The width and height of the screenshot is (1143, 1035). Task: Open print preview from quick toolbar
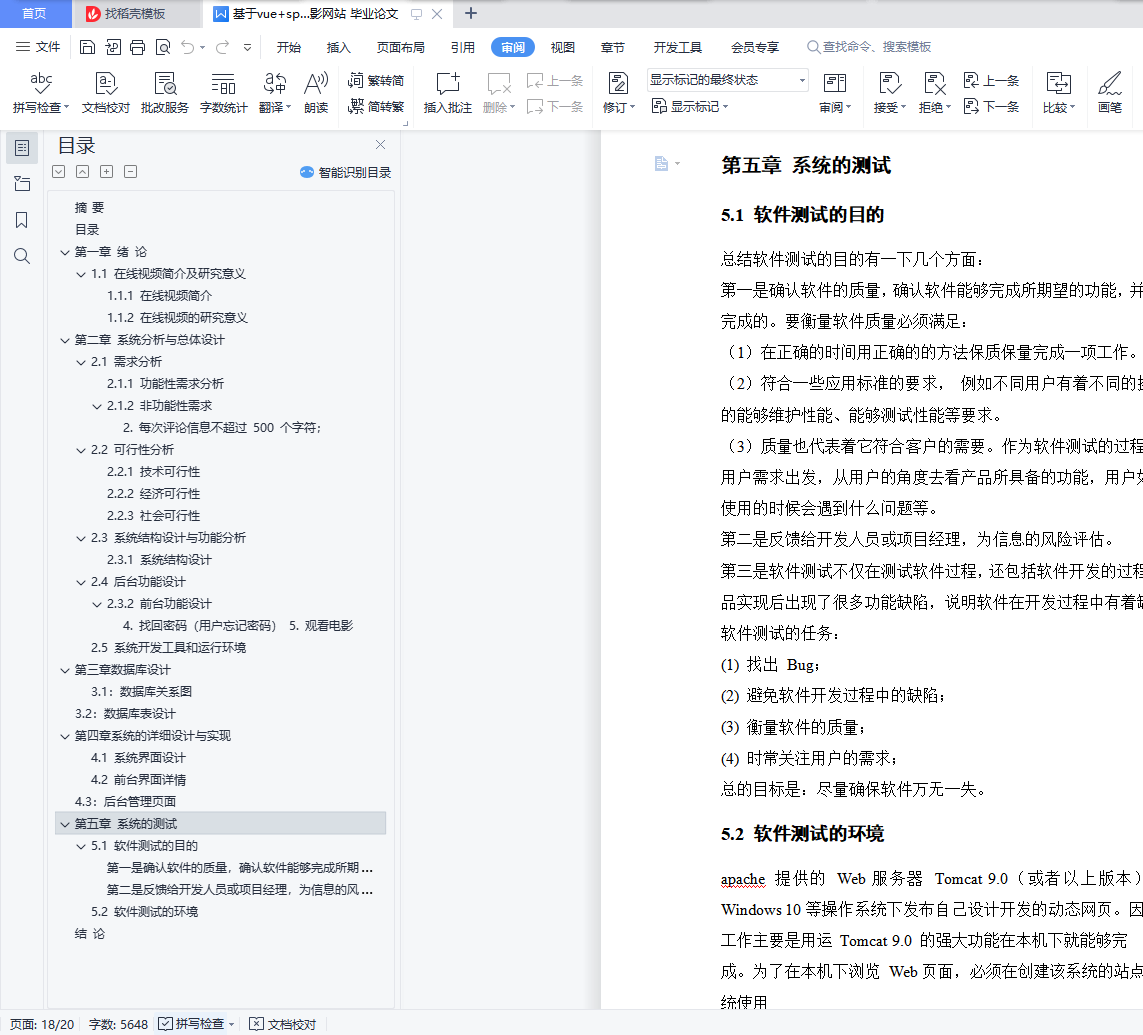pyautogui.click(x=163, y=47)
